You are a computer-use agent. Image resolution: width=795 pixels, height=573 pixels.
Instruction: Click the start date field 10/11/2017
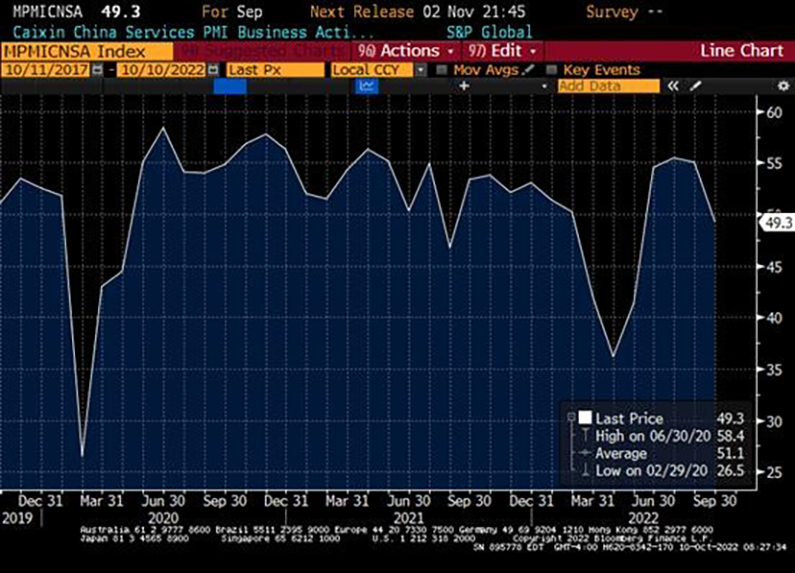[46, 70]
